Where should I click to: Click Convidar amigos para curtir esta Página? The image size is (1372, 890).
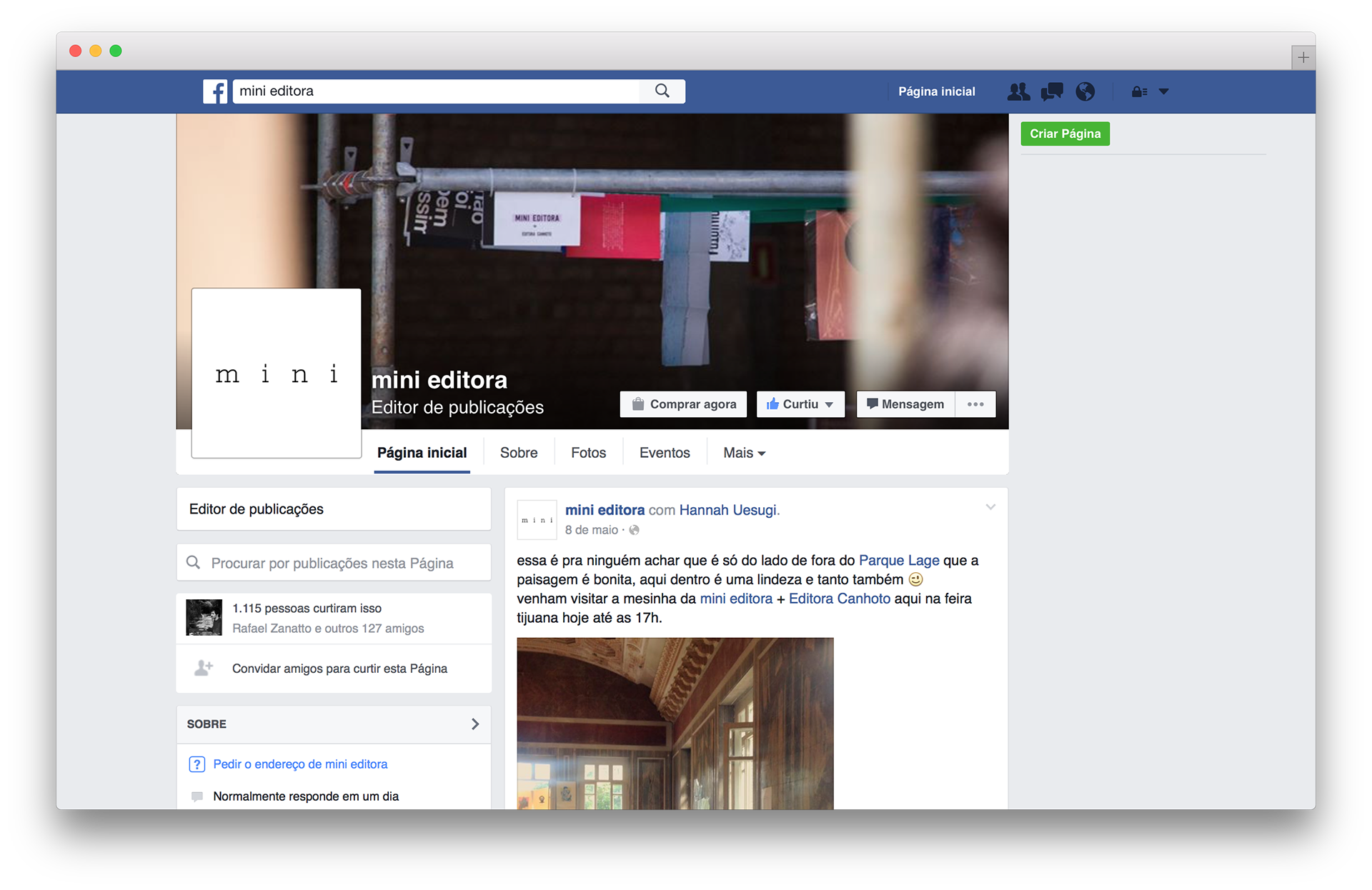339,669
